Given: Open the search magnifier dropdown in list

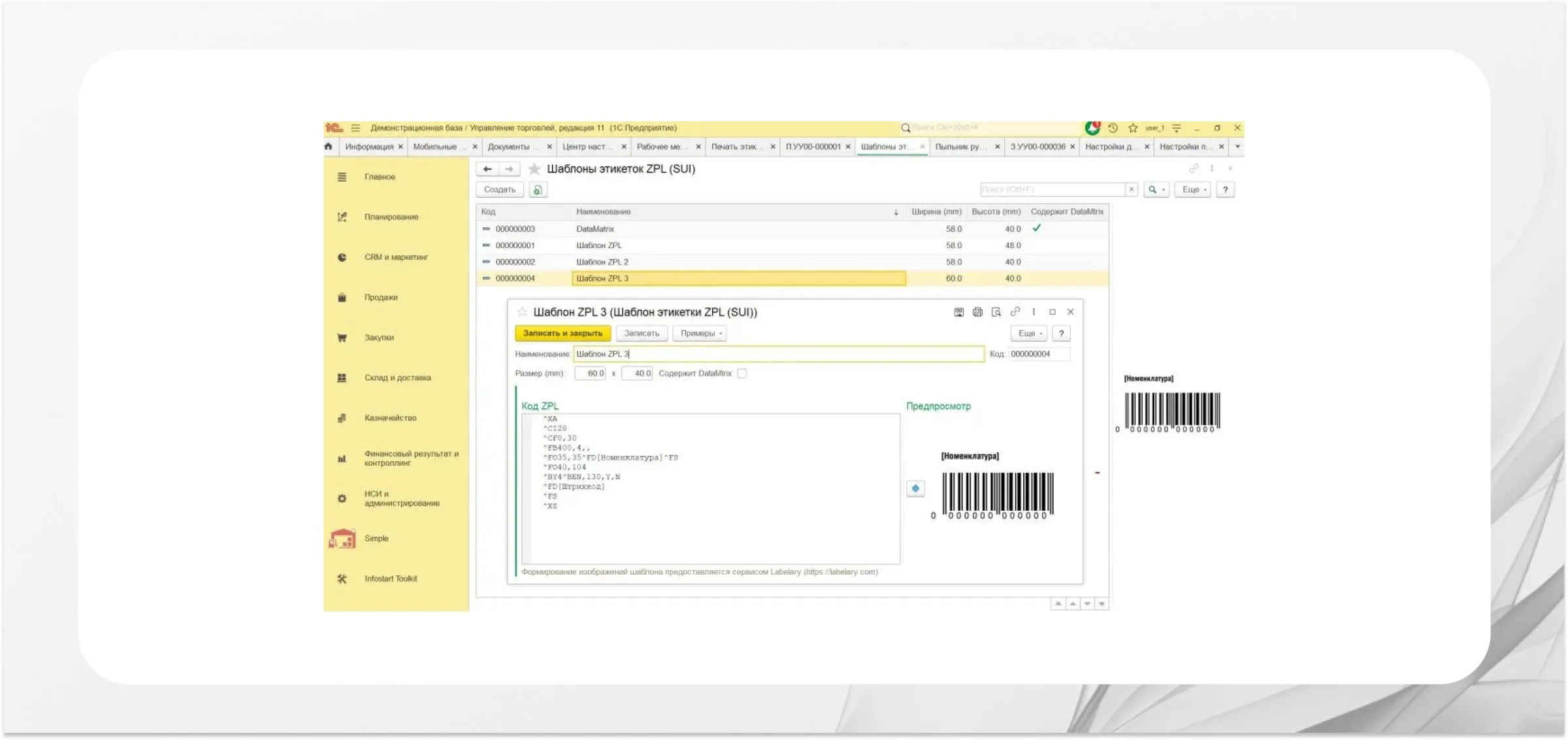Looking at the screenshot, I should click(x=1156, y=189).
